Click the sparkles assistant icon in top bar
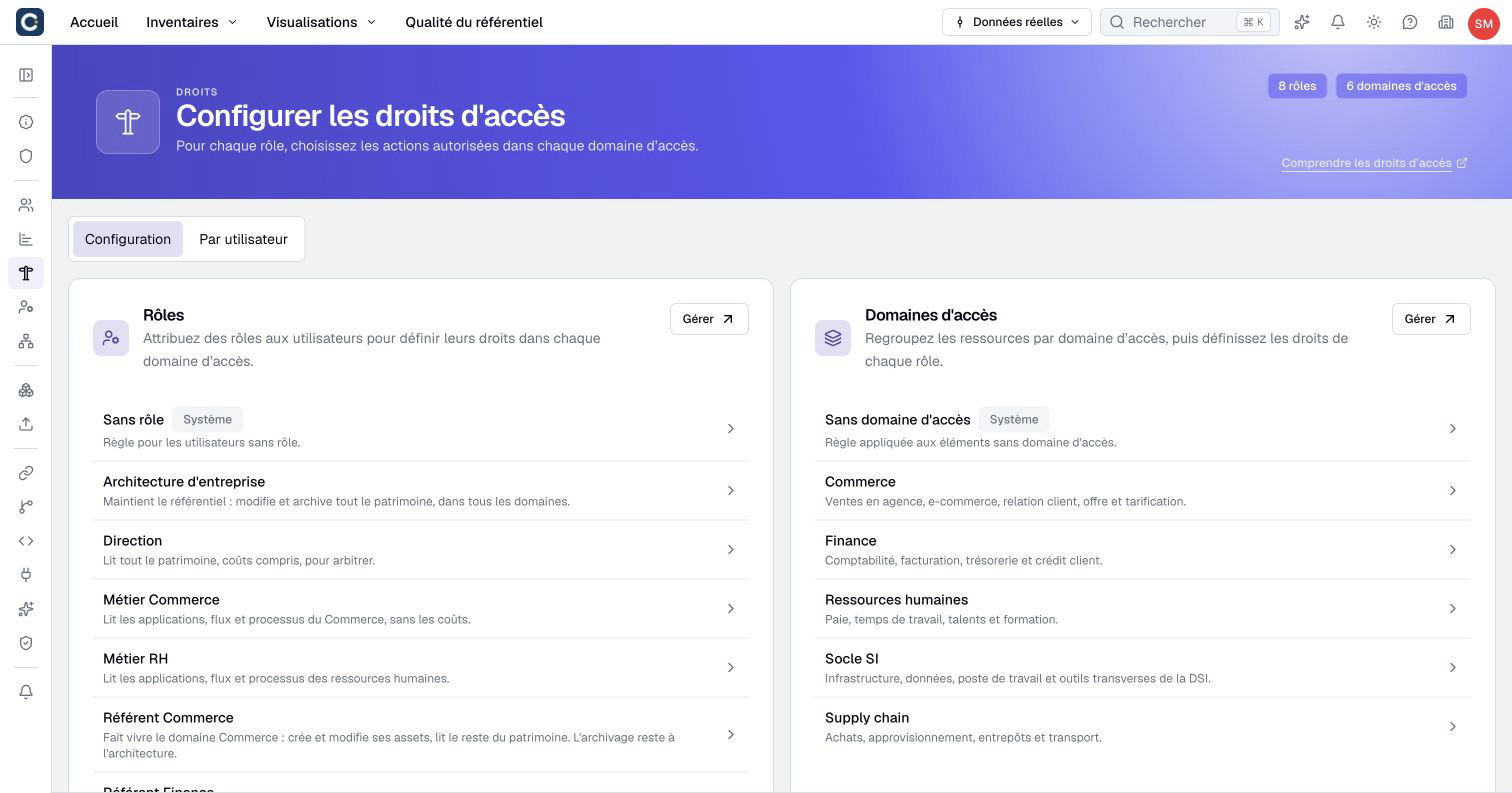The height and width of the screenshot is (793, 1512). click(x=1302, y=22)
